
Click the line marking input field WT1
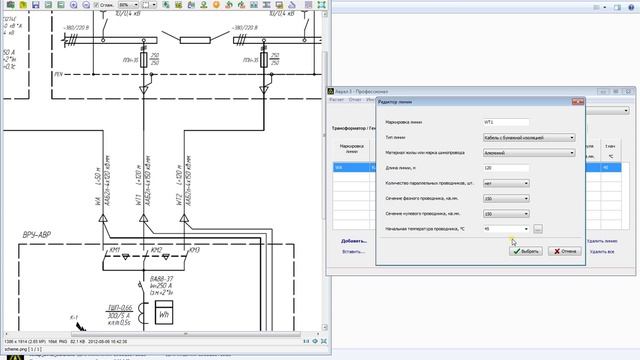(506, 122)
